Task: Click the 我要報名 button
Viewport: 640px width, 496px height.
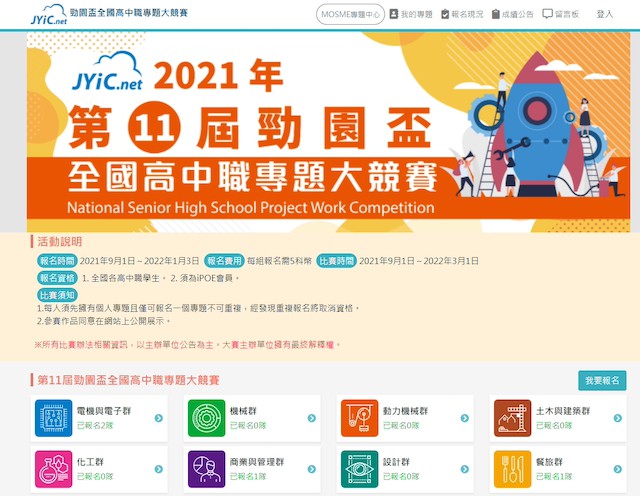Action: 602,380
